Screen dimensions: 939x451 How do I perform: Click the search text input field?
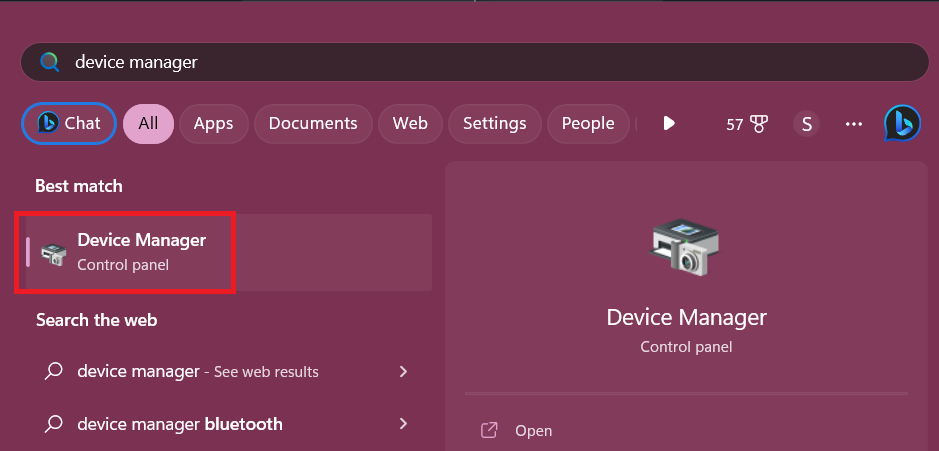pos(480,62)
